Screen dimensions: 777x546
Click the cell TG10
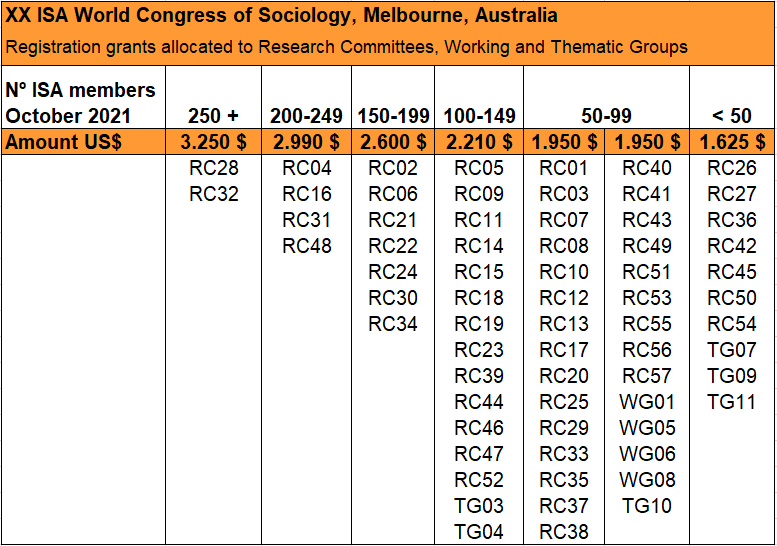pyautogui.click(x=647, y=506)
